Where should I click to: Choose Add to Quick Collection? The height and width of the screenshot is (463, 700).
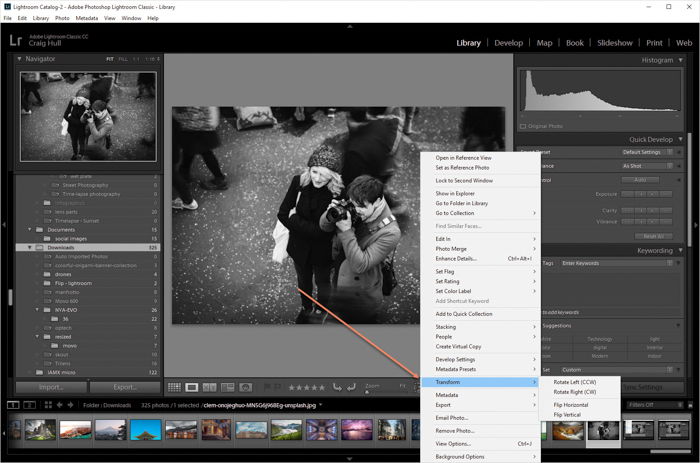[x=464, y=314]
